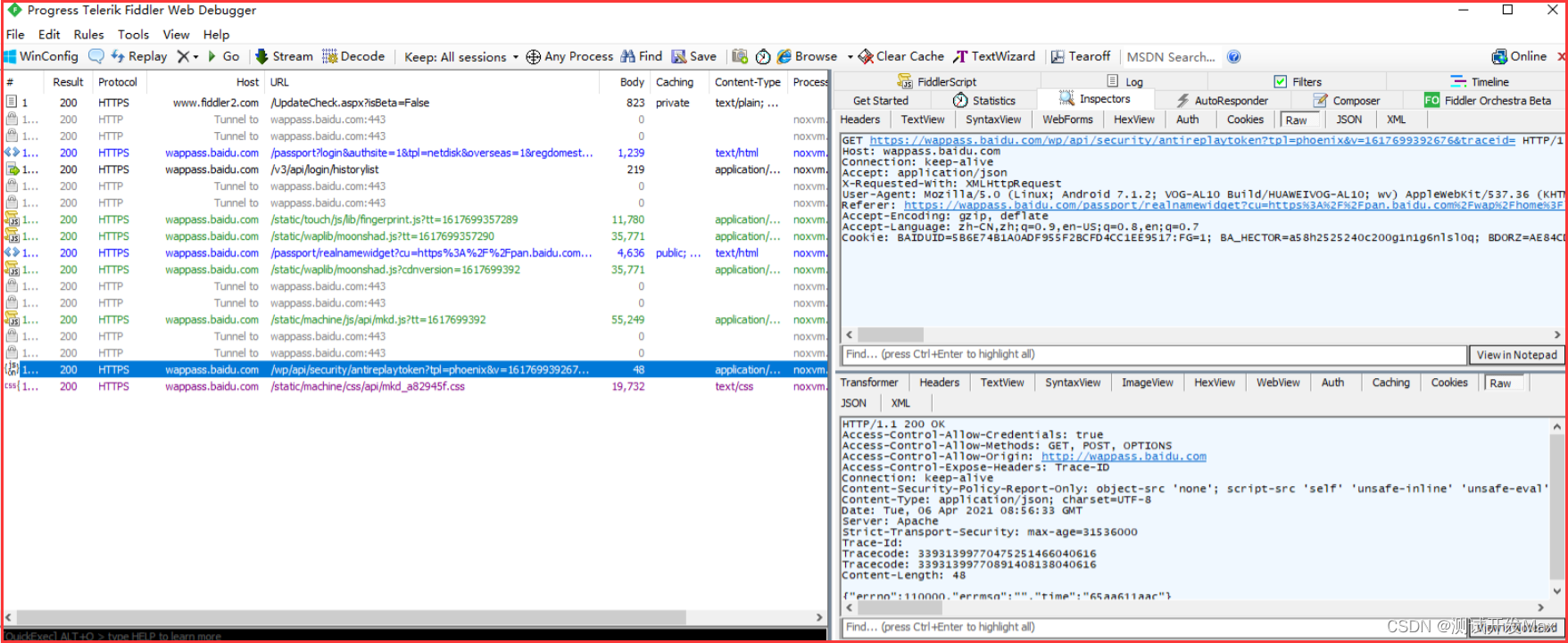This screenshot has width=1568, height=643.
Task: Open the Tools menu
Action: (x=133, y=35)
